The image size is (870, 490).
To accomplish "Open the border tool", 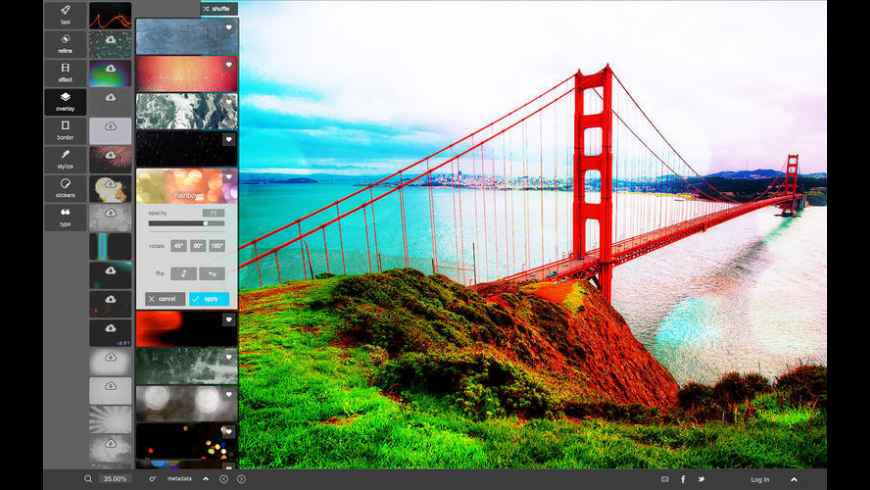I will [x=65, y=130].
